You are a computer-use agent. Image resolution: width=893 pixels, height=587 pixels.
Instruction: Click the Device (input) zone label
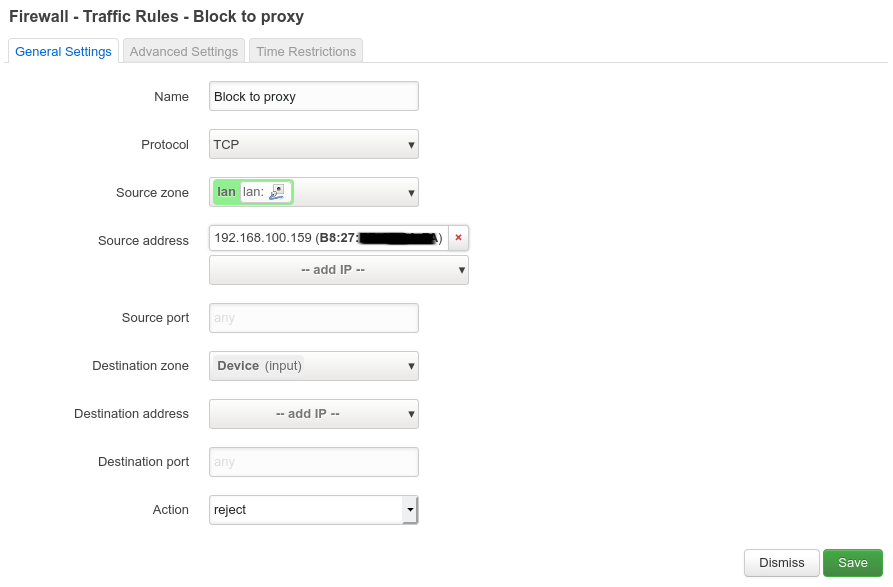(x=259, y=366)
